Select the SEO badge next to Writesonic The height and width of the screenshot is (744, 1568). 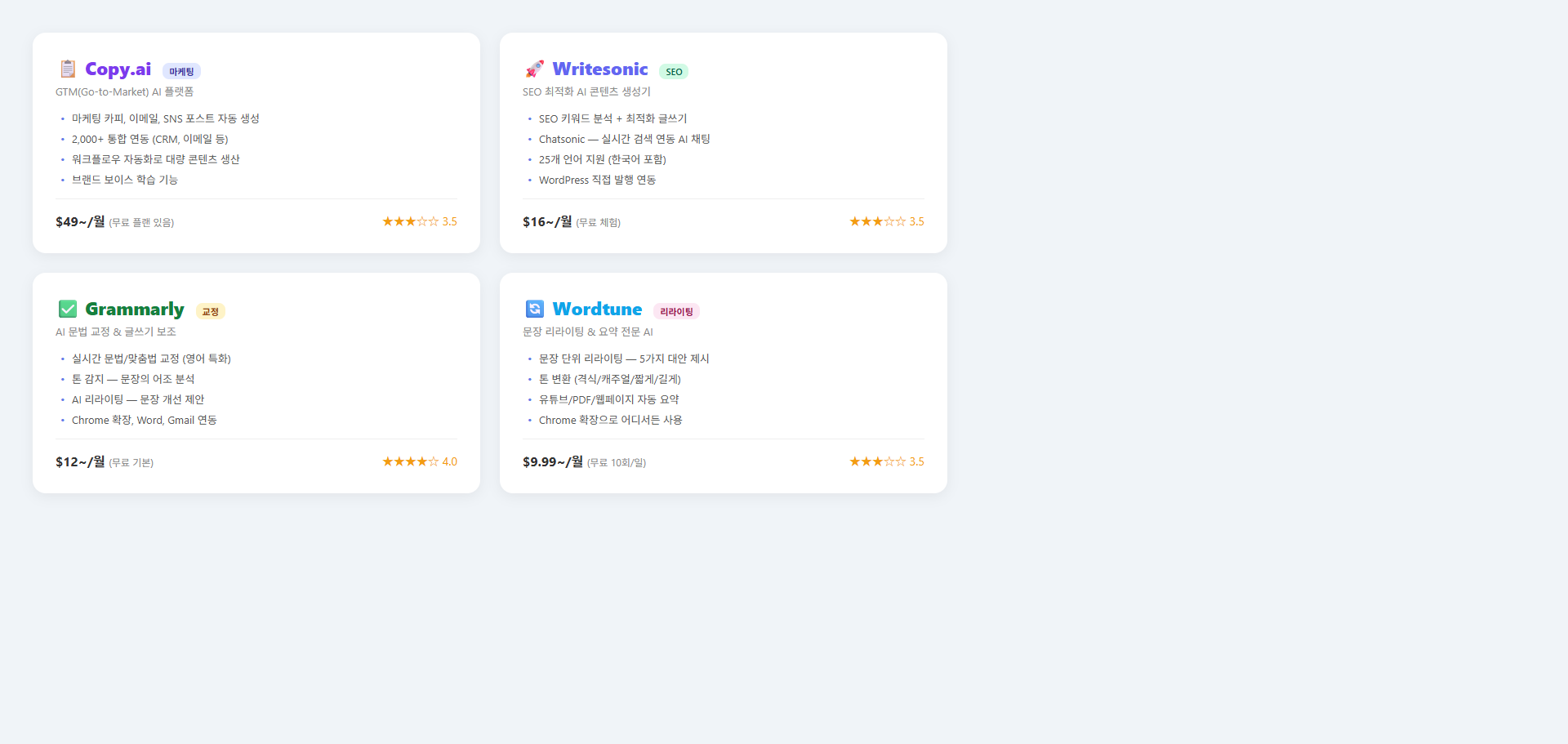tap(674, 71)
